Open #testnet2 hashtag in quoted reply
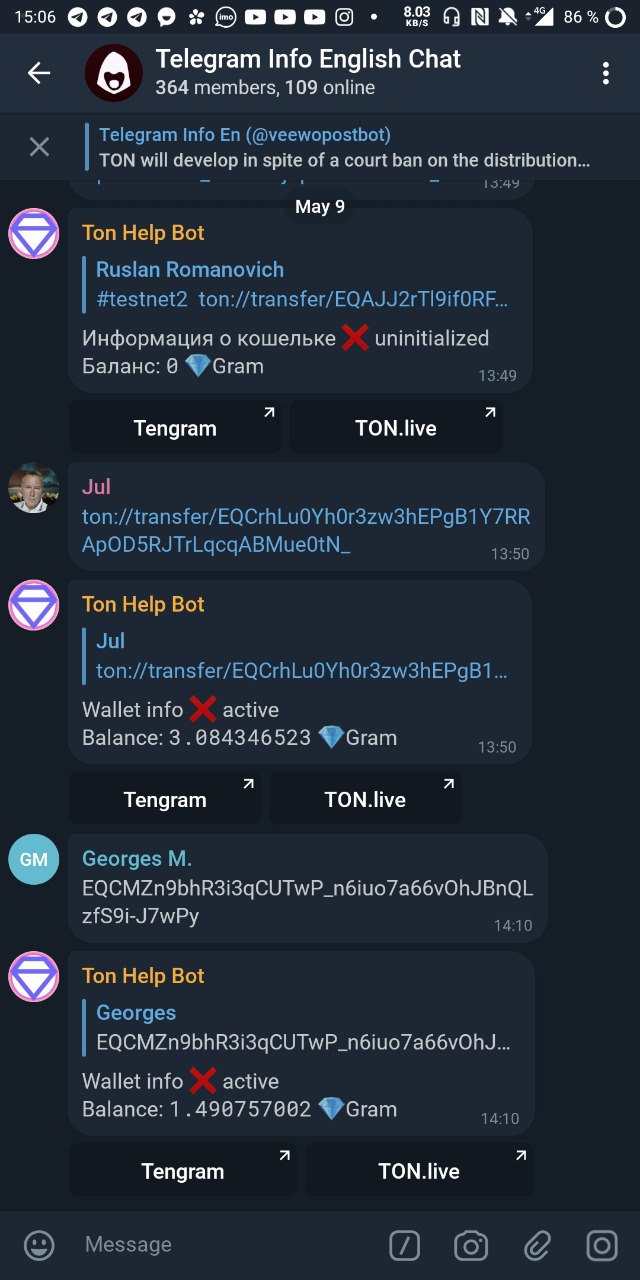This screenshot has width=640, height=1280. (142, 299)
